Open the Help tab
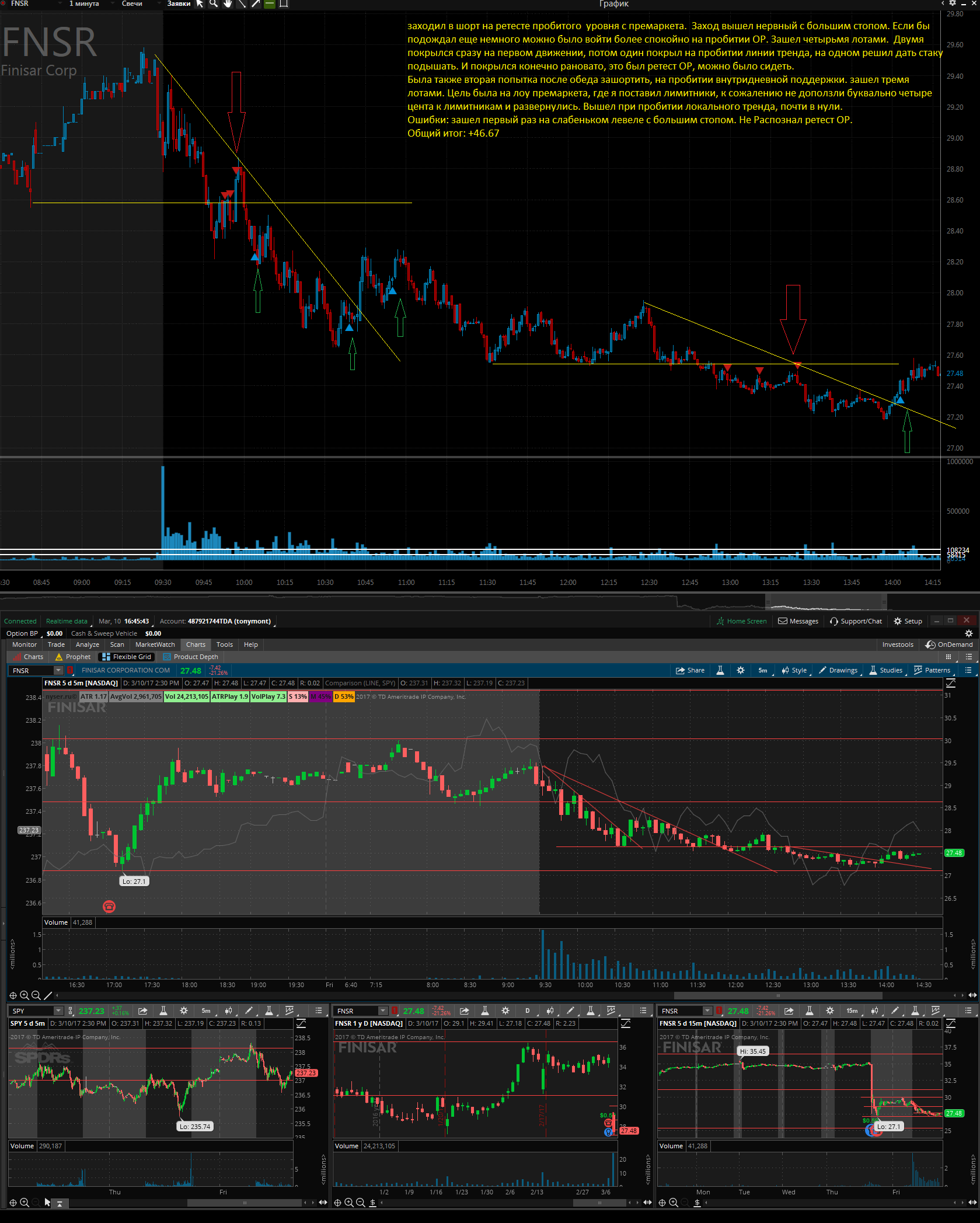The image size is (980, 1223). (x=251, y=644)
